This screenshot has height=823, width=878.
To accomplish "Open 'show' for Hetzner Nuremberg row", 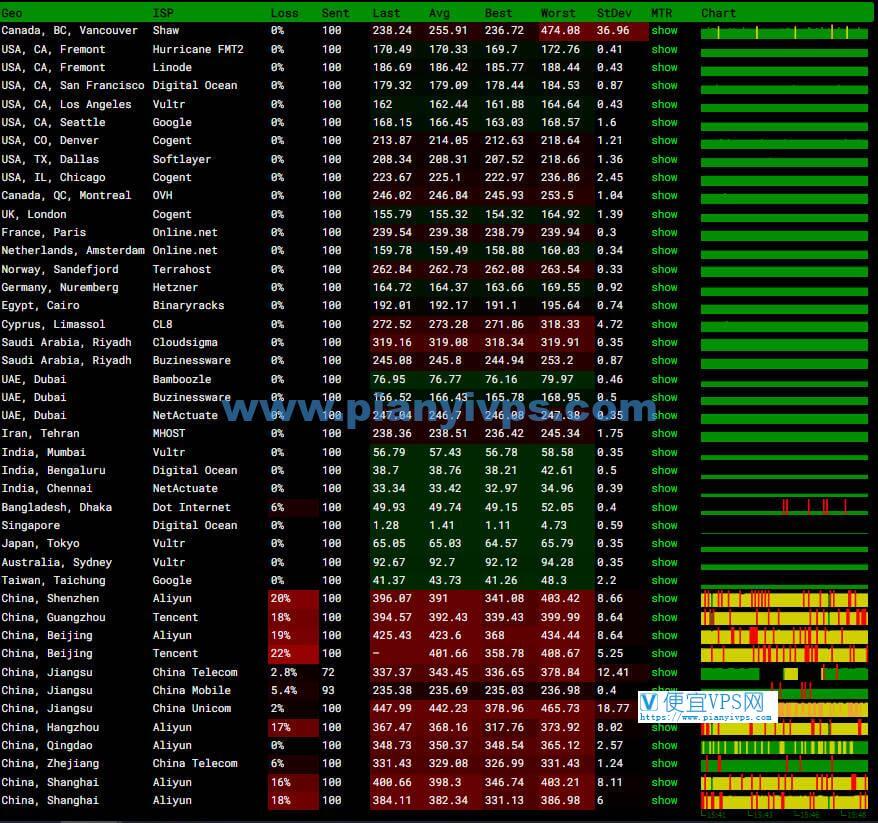I will click(x=664, y=287).
